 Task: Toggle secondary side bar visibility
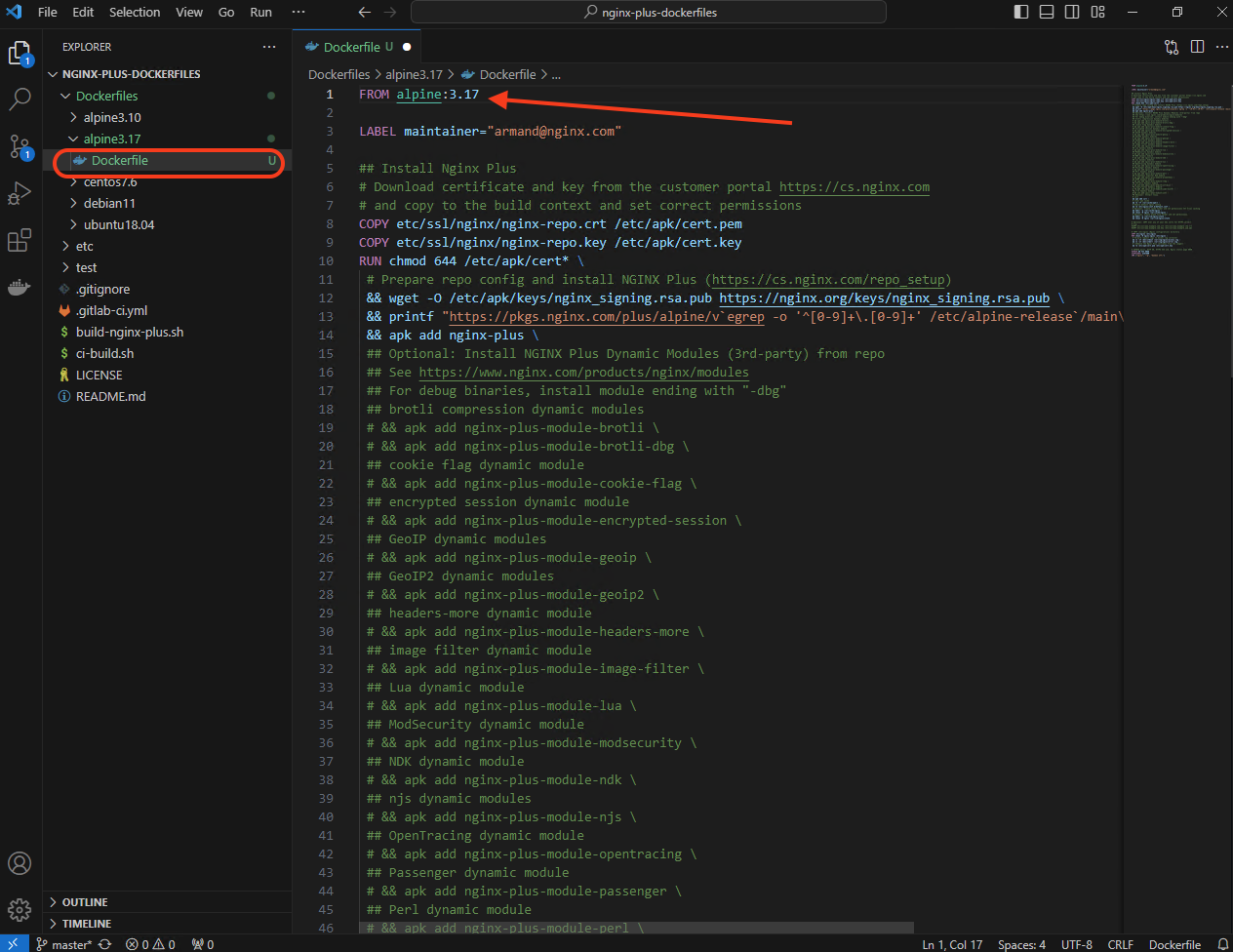click(x=1072, y=12)
